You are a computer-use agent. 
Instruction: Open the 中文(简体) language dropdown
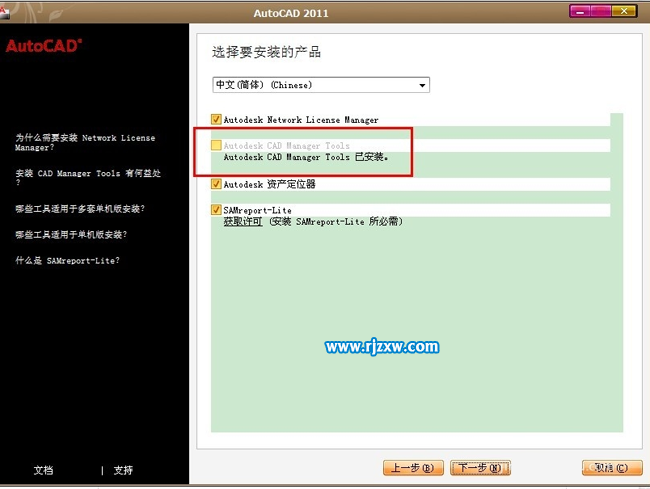tap(321, 85)
